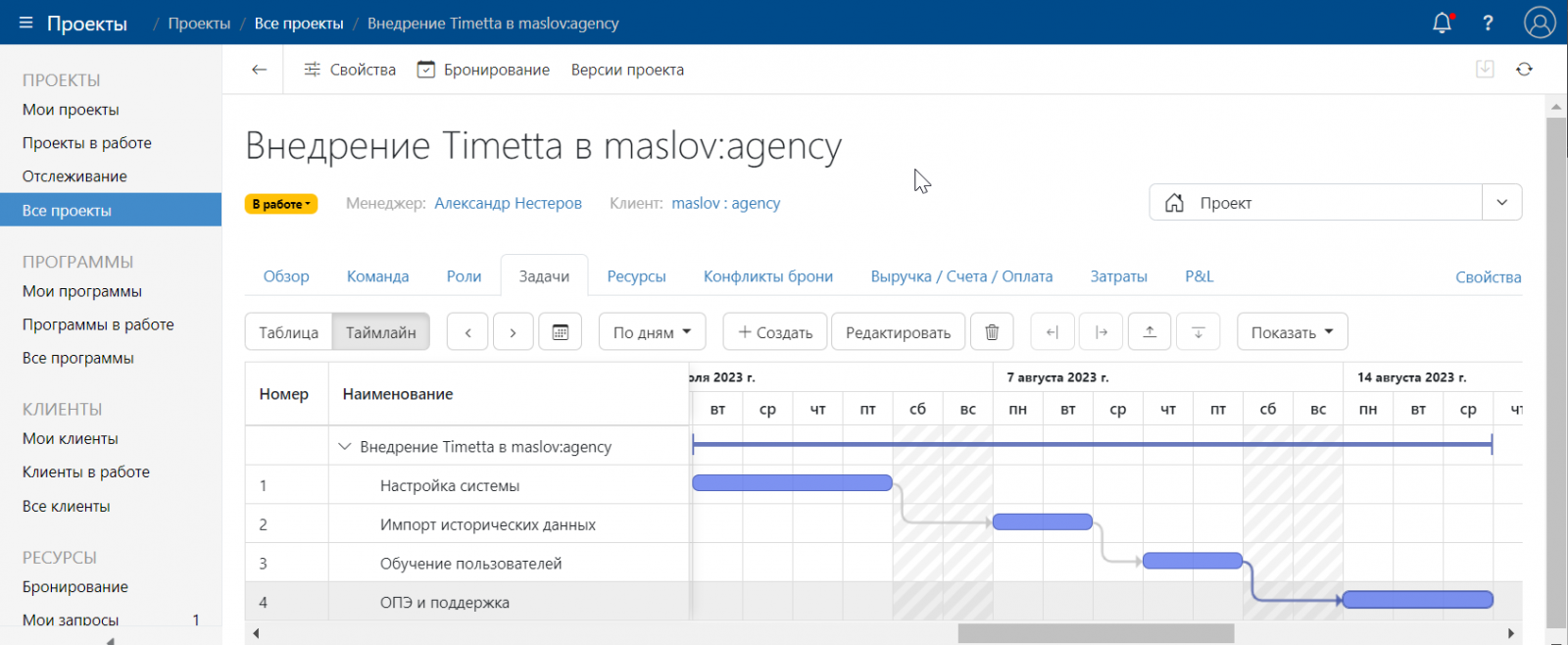Click the Создать button
This screenshot has width=1568, height=645.
click(775, 332)
